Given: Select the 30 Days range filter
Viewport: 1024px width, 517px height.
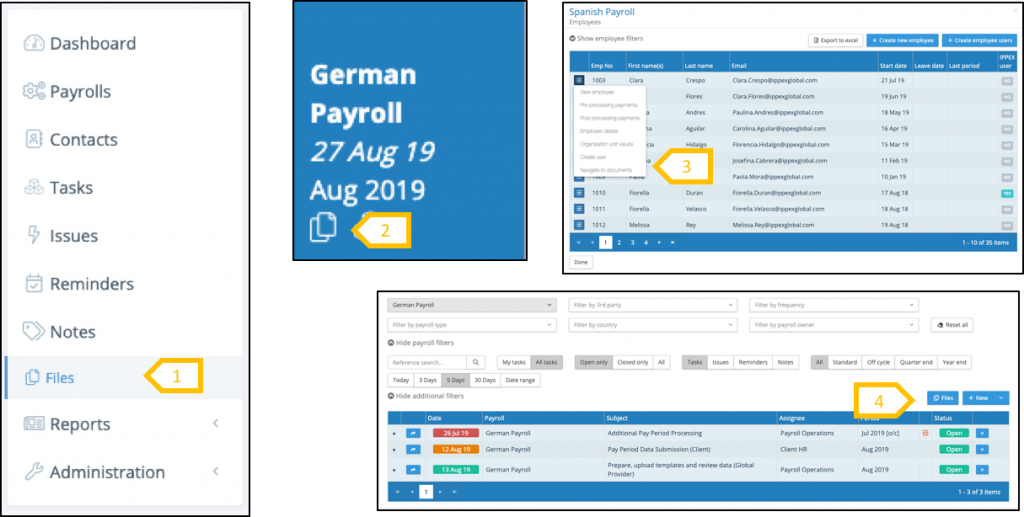Looking at the screenshot, I should pos(486,380).
